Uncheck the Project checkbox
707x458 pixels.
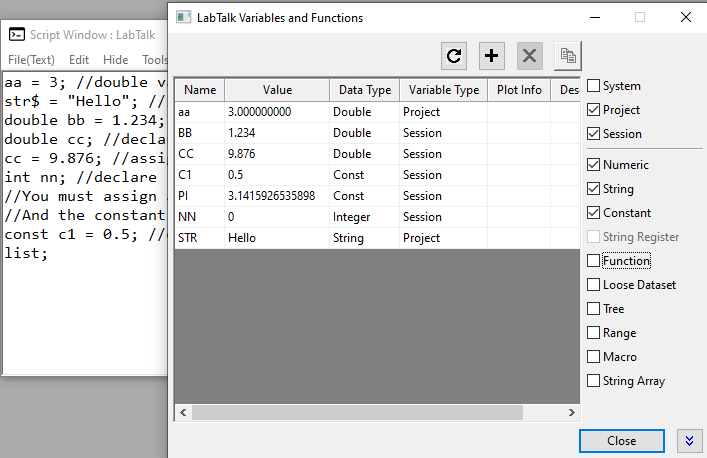click(594, 110)
